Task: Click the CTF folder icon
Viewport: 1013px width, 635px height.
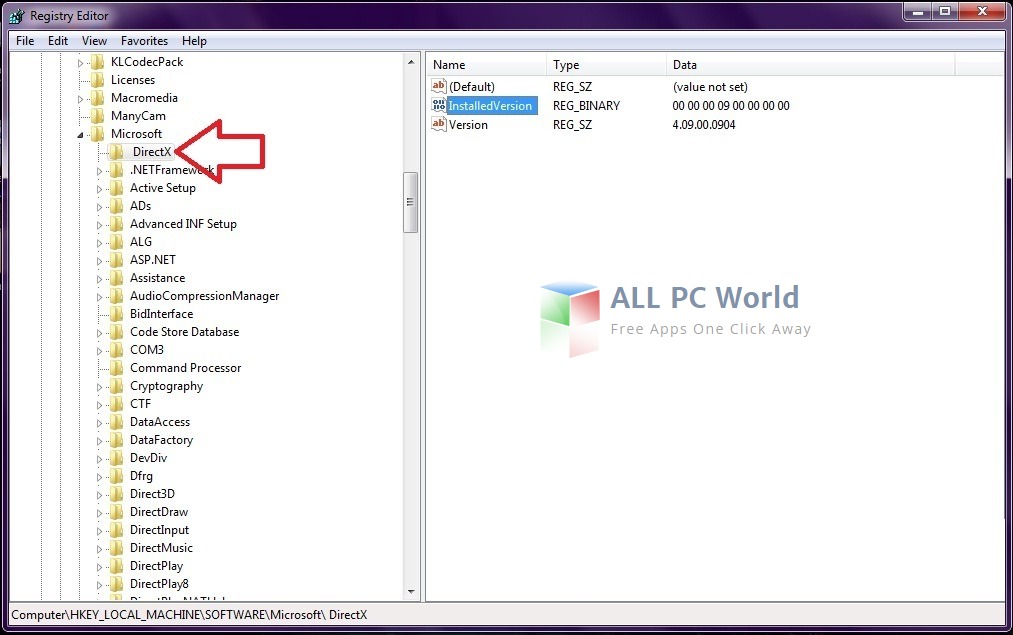Action: (x=116, y=404)
